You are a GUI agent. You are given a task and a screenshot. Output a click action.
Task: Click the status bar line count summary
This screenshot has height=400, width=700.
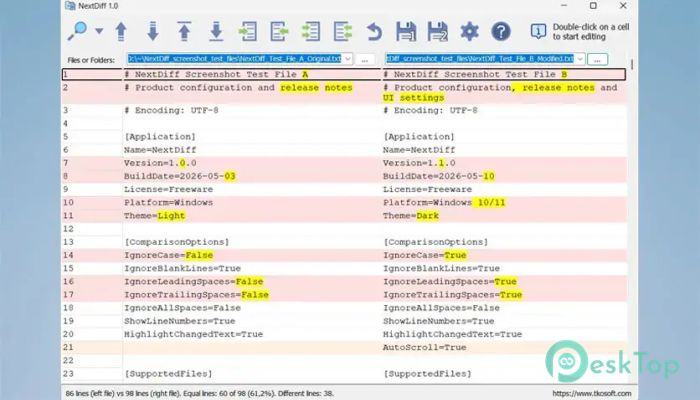click(x=200, y=393)
